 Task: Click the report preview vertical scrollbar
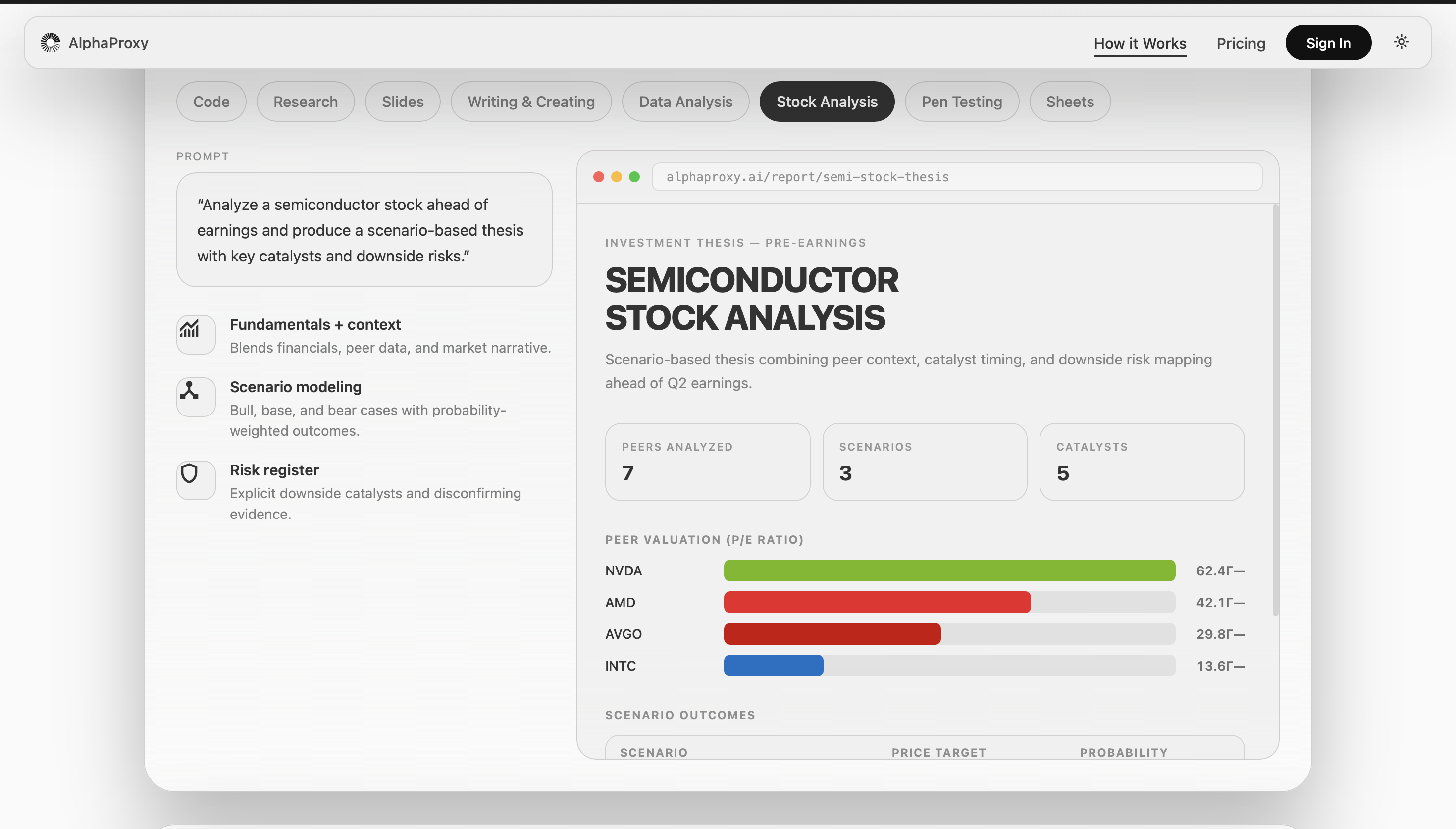(1275, 410)
